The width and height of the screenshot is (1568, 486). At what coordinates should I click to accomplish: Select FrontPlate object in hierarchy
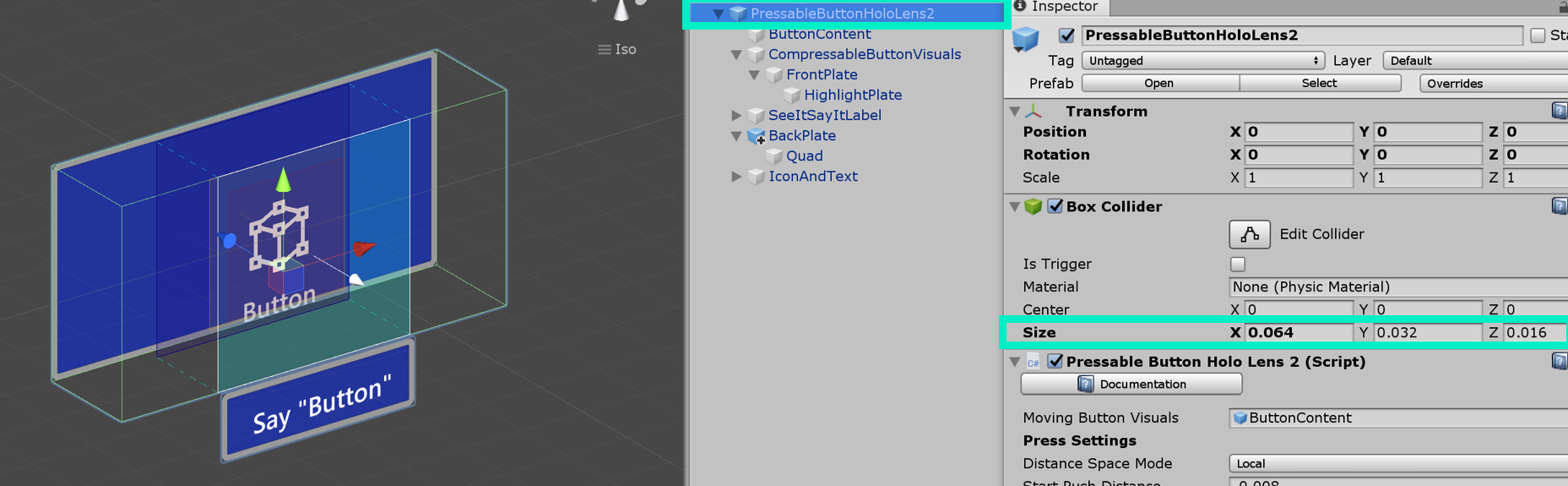point(822,74)
